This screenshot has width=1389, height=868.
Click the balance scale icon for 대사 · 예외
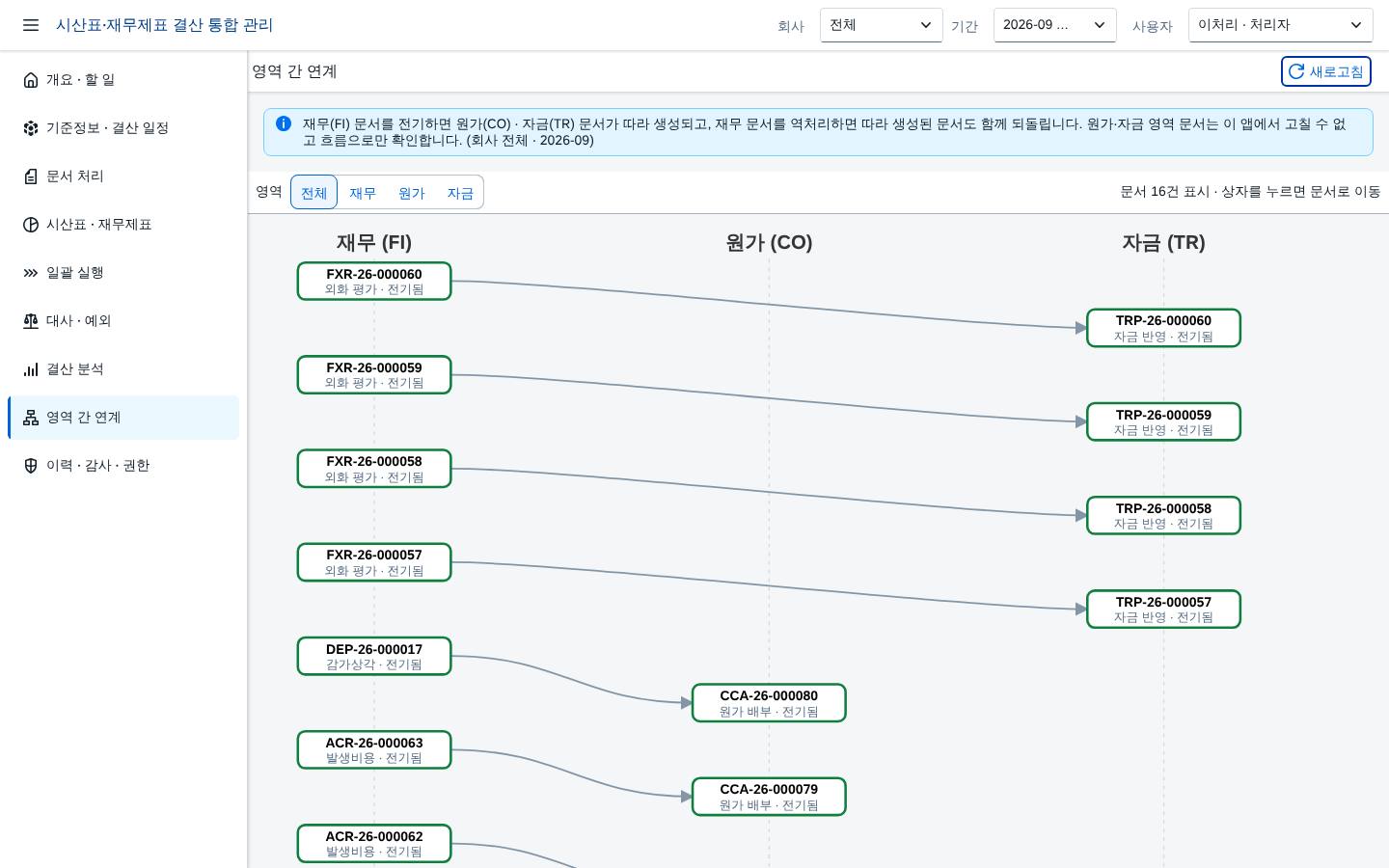pyautogui.click(x=31, y=321)
